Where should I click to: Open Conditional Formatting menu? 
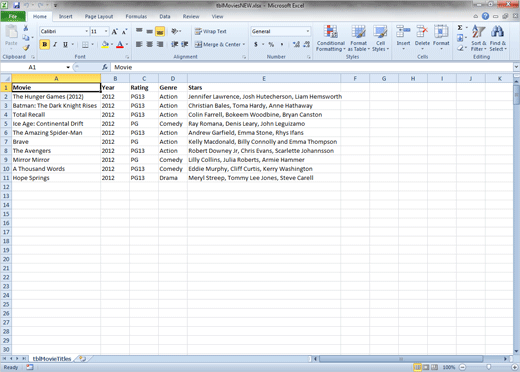[x=331, y=38]
